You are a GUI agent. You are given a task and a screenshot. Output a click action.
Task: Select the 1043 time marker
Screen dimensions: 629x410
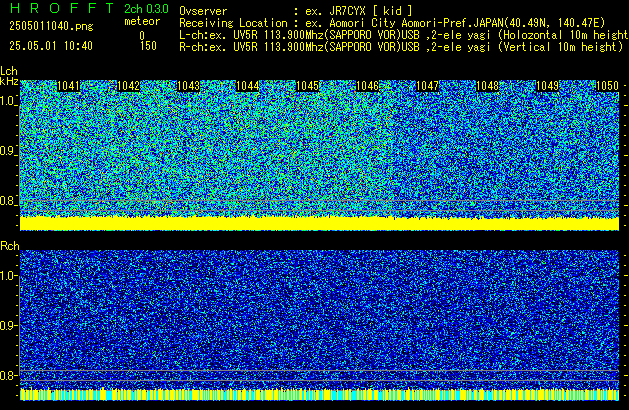[188, 86]
